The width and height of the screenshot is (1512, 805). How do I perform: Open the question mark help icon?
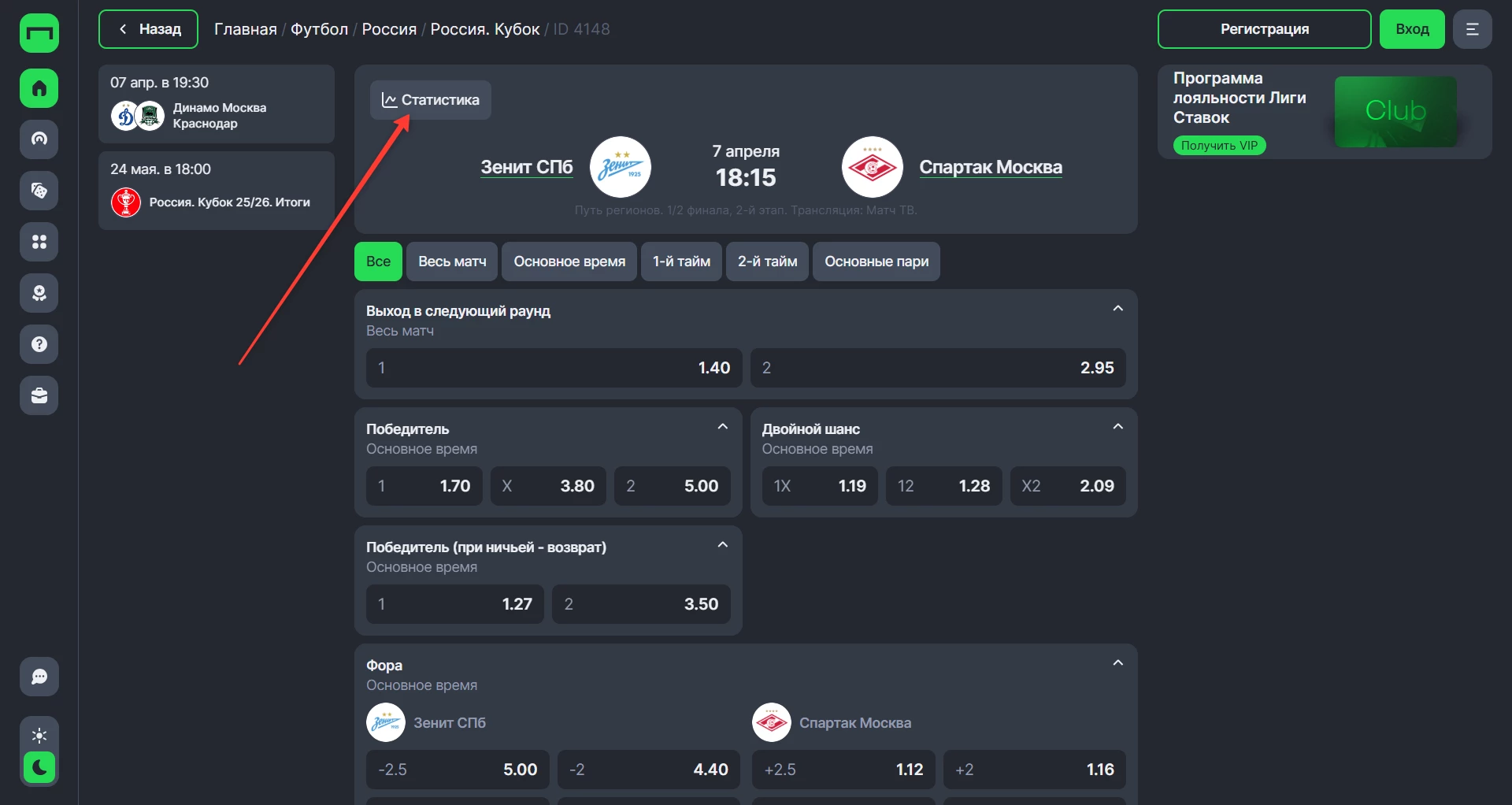(39, 344)
